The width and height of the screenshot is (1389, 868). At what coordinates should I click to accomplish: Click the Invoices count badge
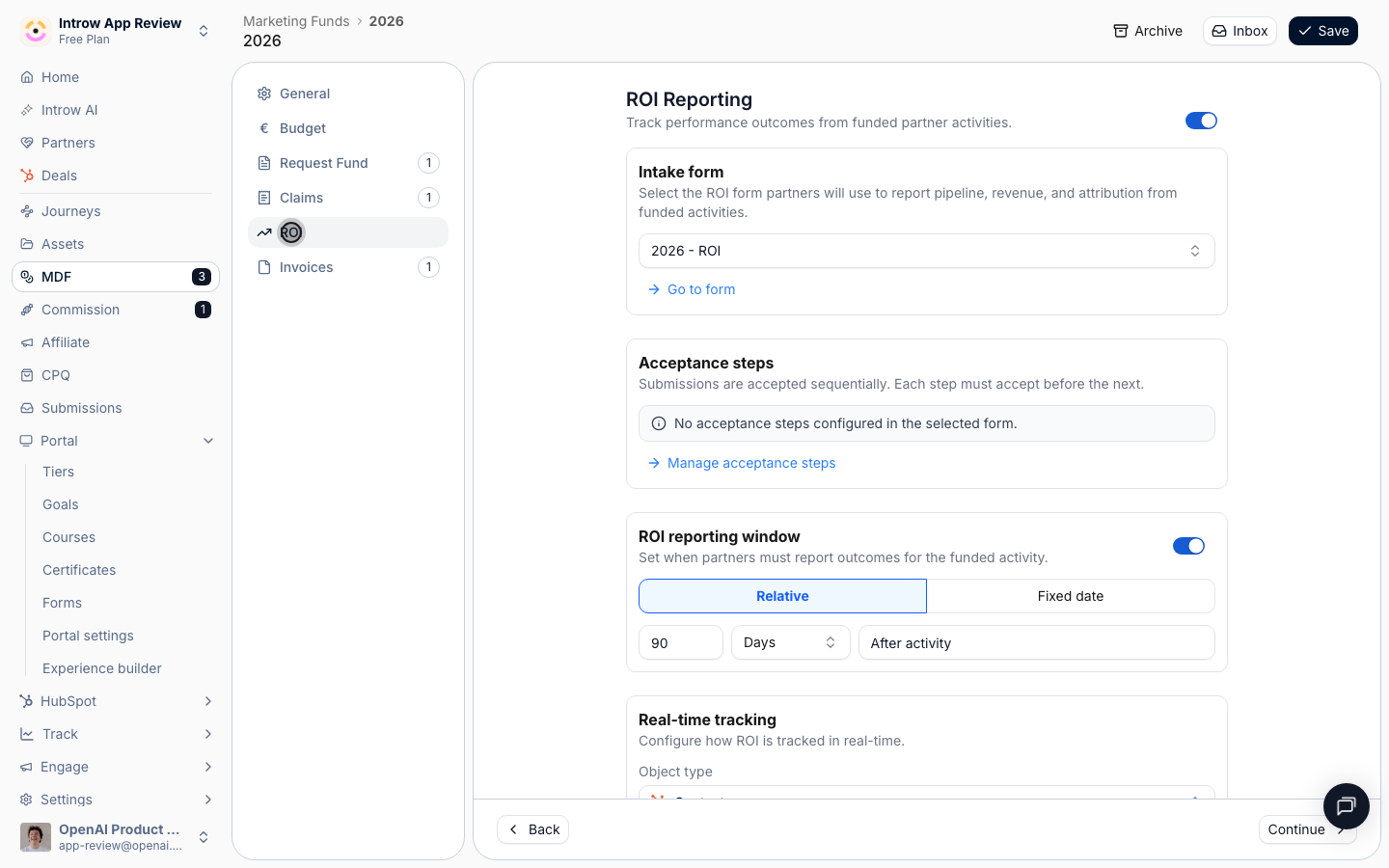coord(429,267)
